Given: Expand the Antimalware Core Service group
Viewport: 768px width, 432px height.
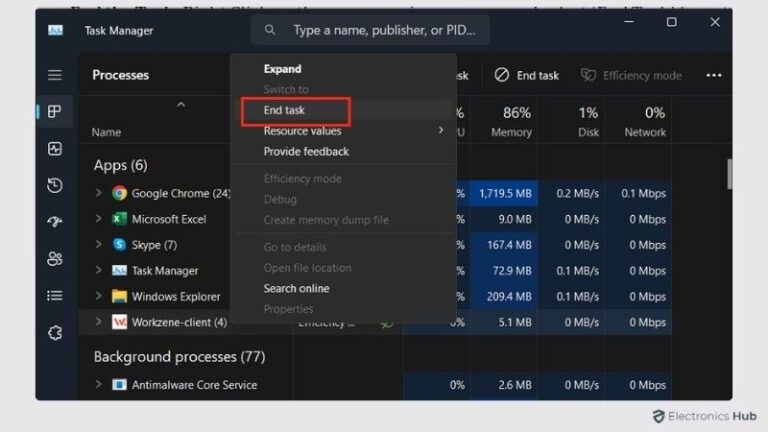Looking at the screenshot, I should [x=98, y=384].
